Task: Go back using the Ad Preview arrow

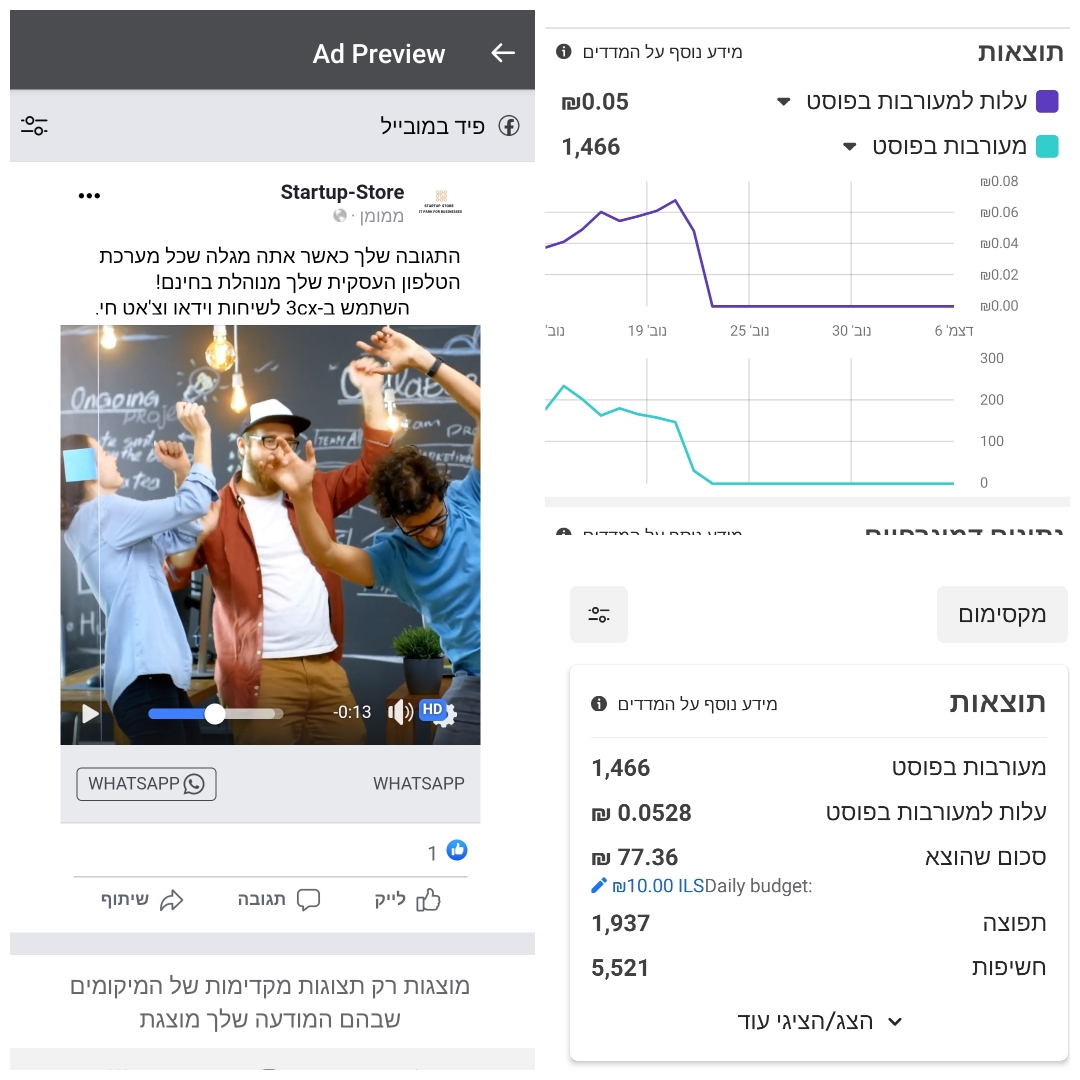Action: pos(503,53)
